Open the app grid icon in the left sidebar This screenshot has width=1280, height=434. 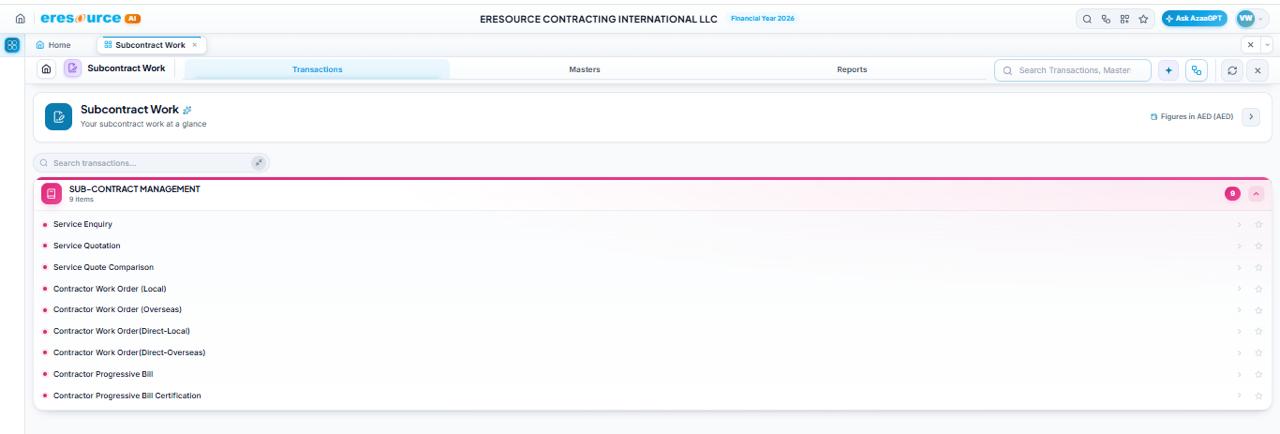[x=11, y=45]
